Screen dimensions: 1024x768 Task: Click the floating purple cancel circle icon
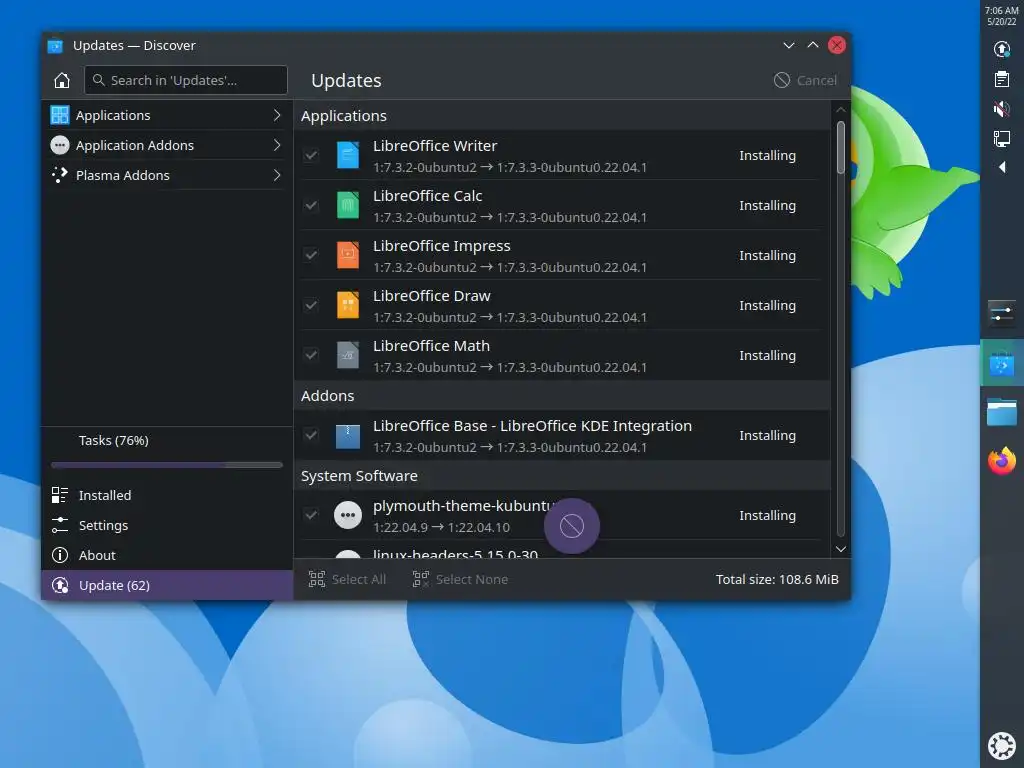point(571,526)
